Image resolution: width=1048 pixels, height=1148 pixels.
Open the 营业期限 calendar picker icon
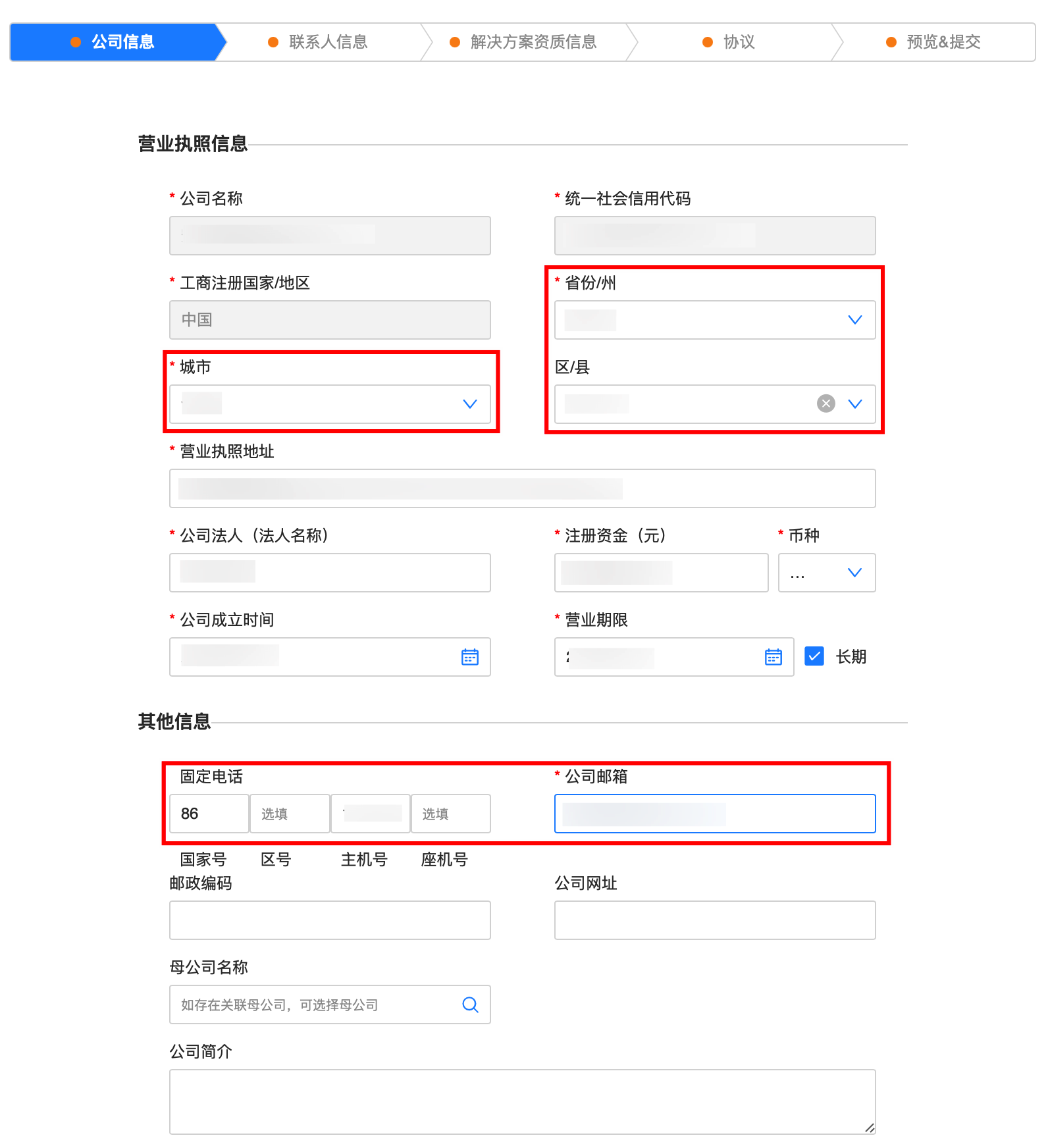tap(773, 657)
